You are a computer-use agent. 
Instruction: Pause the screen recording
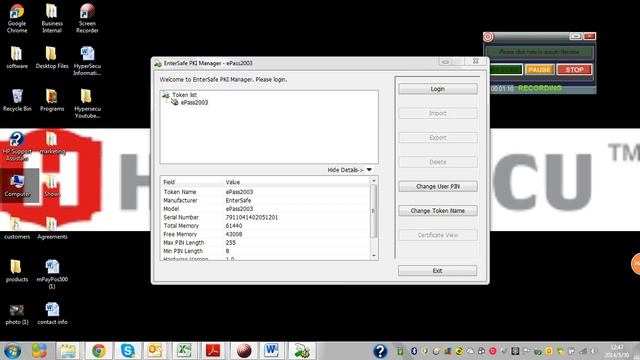[539, 69]
